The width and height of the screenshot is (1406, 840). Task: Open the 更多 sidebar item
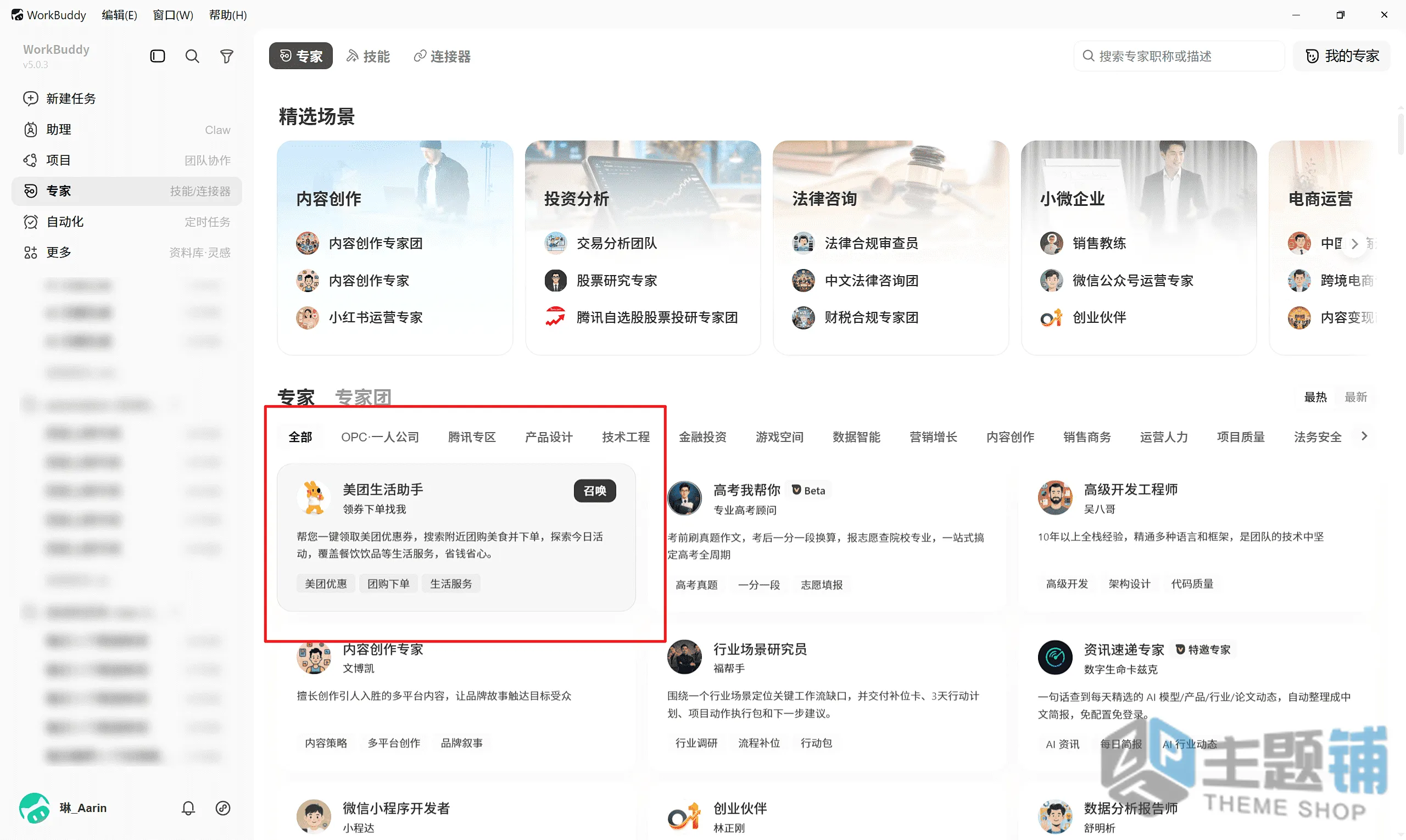(127, 253)
